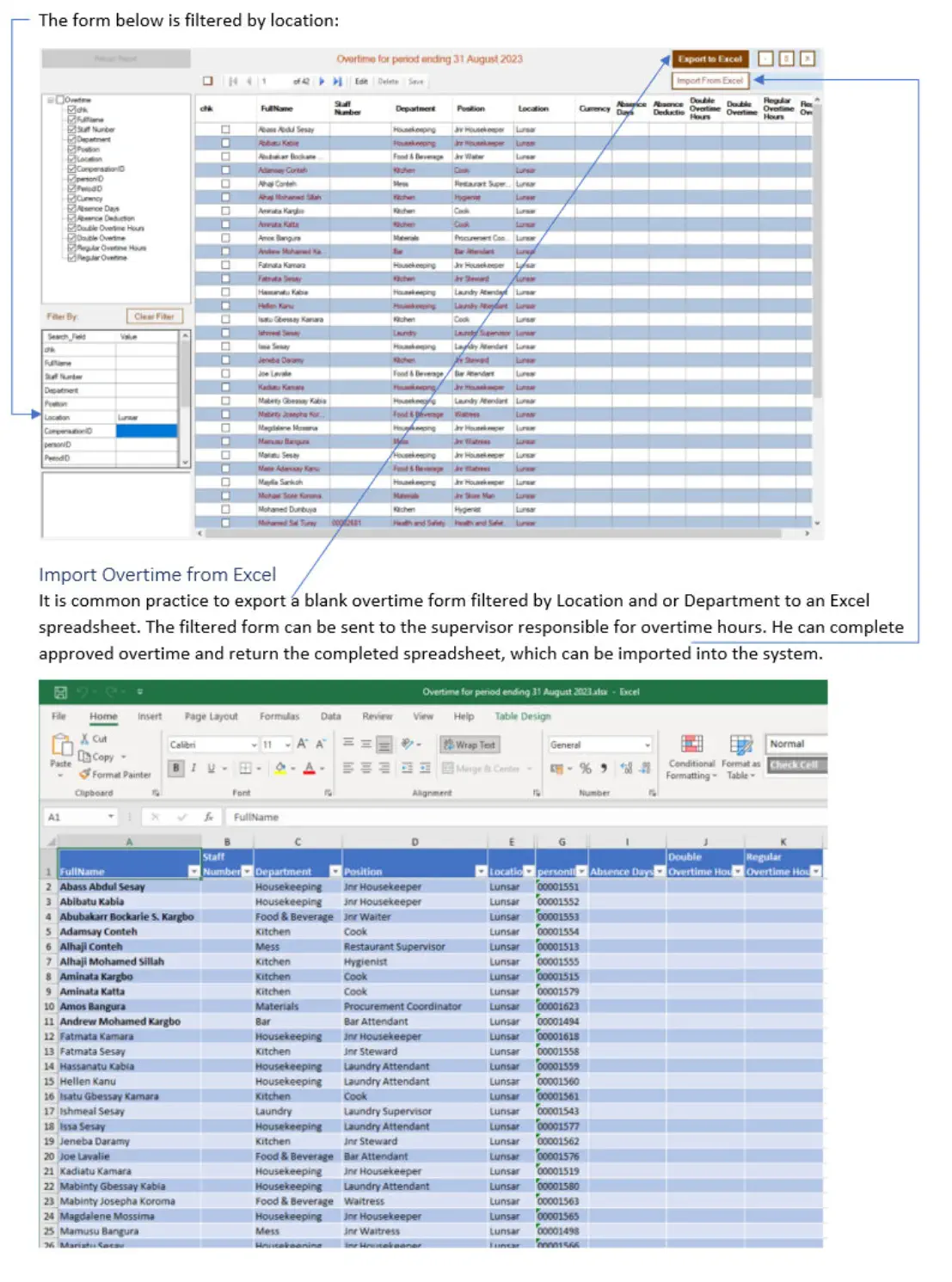The width and height of the screenshot is (952, 1282).
Task: Click the Wrap Text button
Action: tap(470, 745)
